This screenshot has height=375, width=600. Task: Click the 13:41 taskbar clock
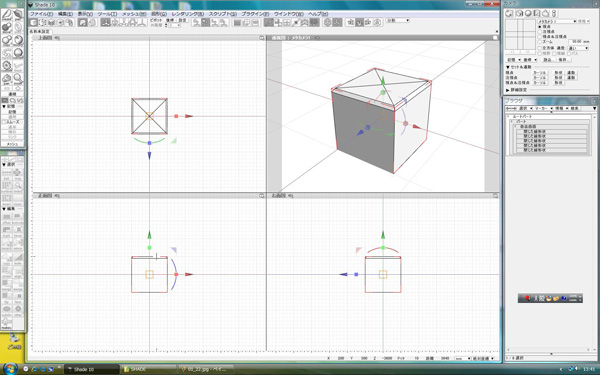coord(589,369)
